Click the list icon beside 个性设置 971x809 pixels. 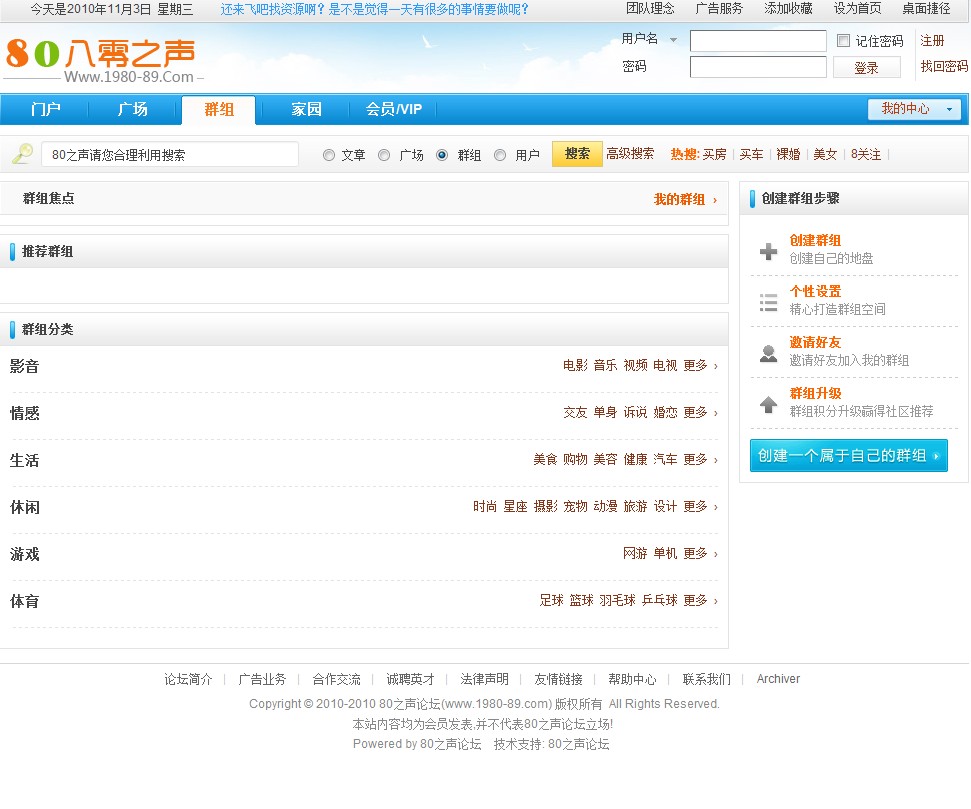(x=769, y=302)
